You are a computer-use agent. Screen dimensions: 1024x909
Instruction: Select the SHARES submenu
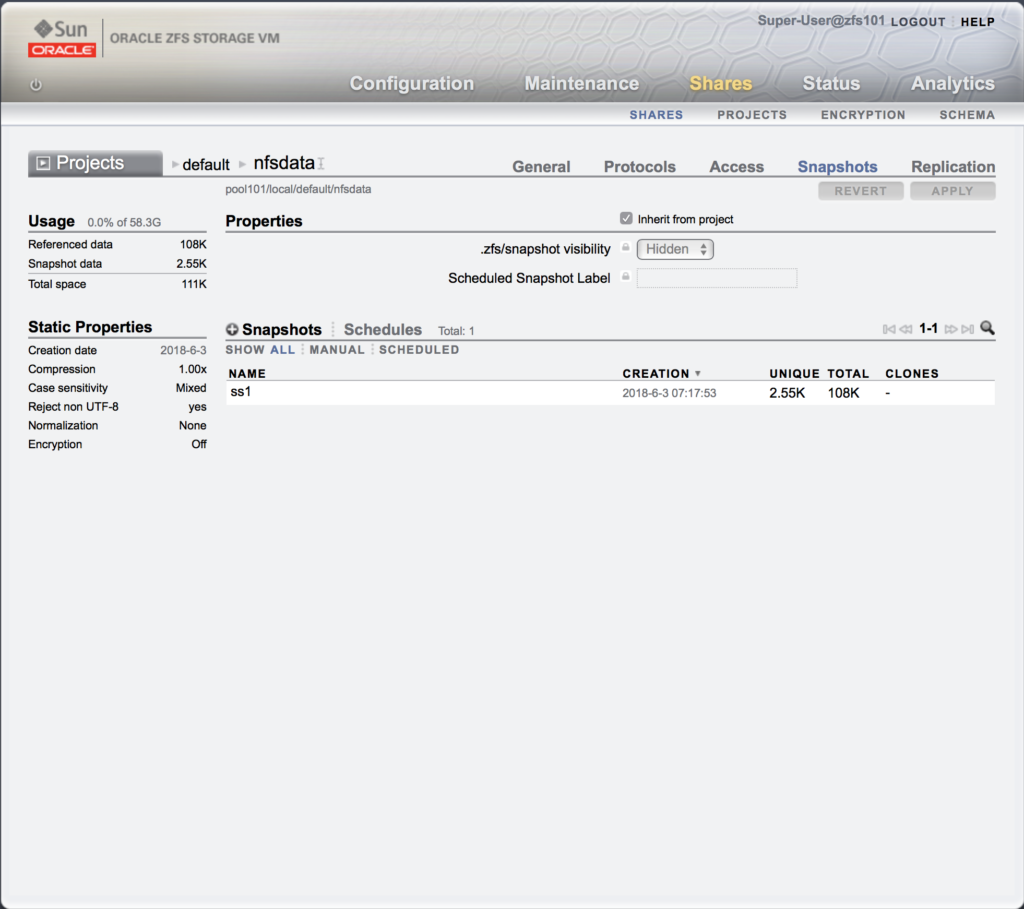[656, 115]
